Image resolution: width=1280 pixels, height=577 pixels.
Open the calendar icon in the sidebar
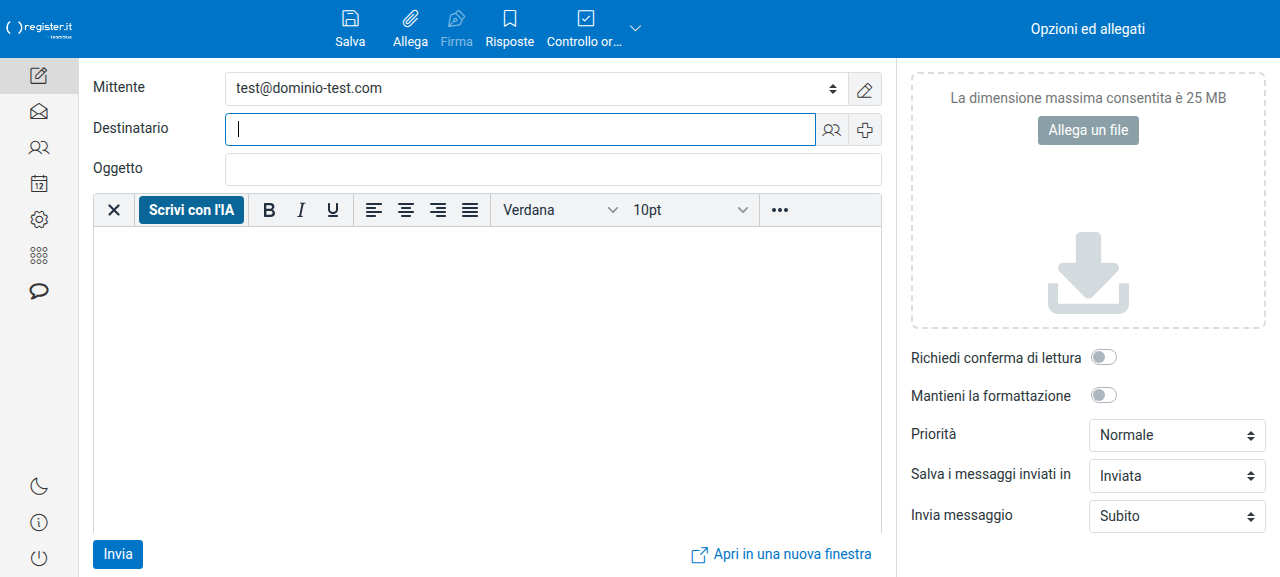[39, 183]
